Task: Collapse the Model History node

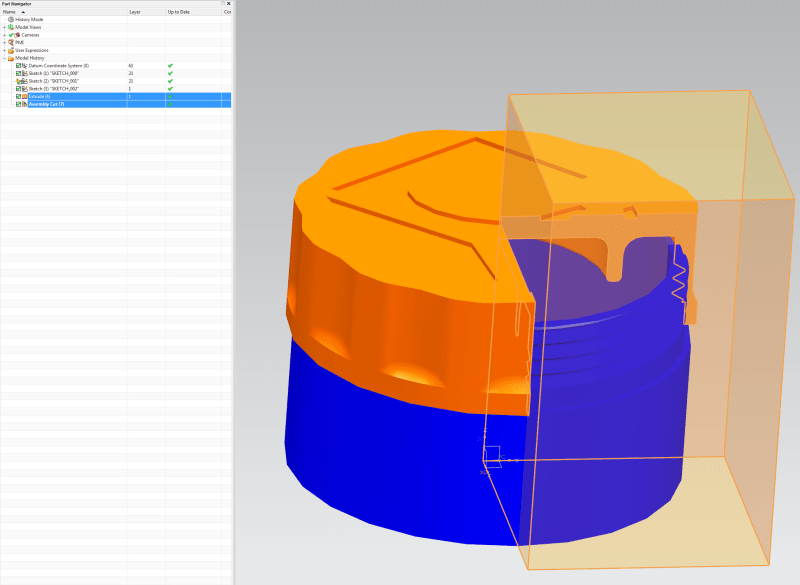Action: tap(5, 58)
